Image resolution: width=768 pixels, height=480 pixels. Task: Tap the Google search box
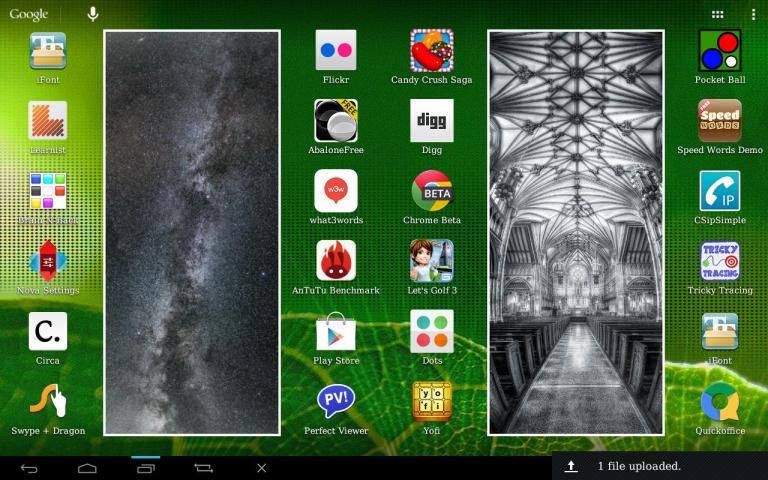(x=29, y=14)
